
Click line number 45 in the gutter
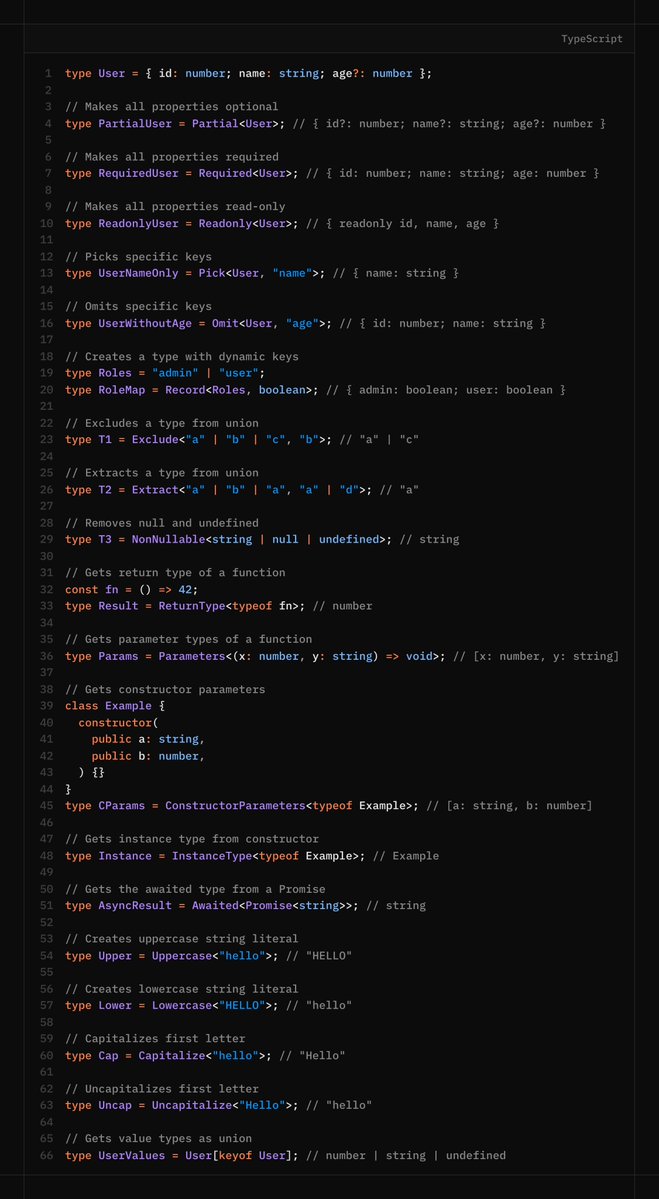coord(47,806)
